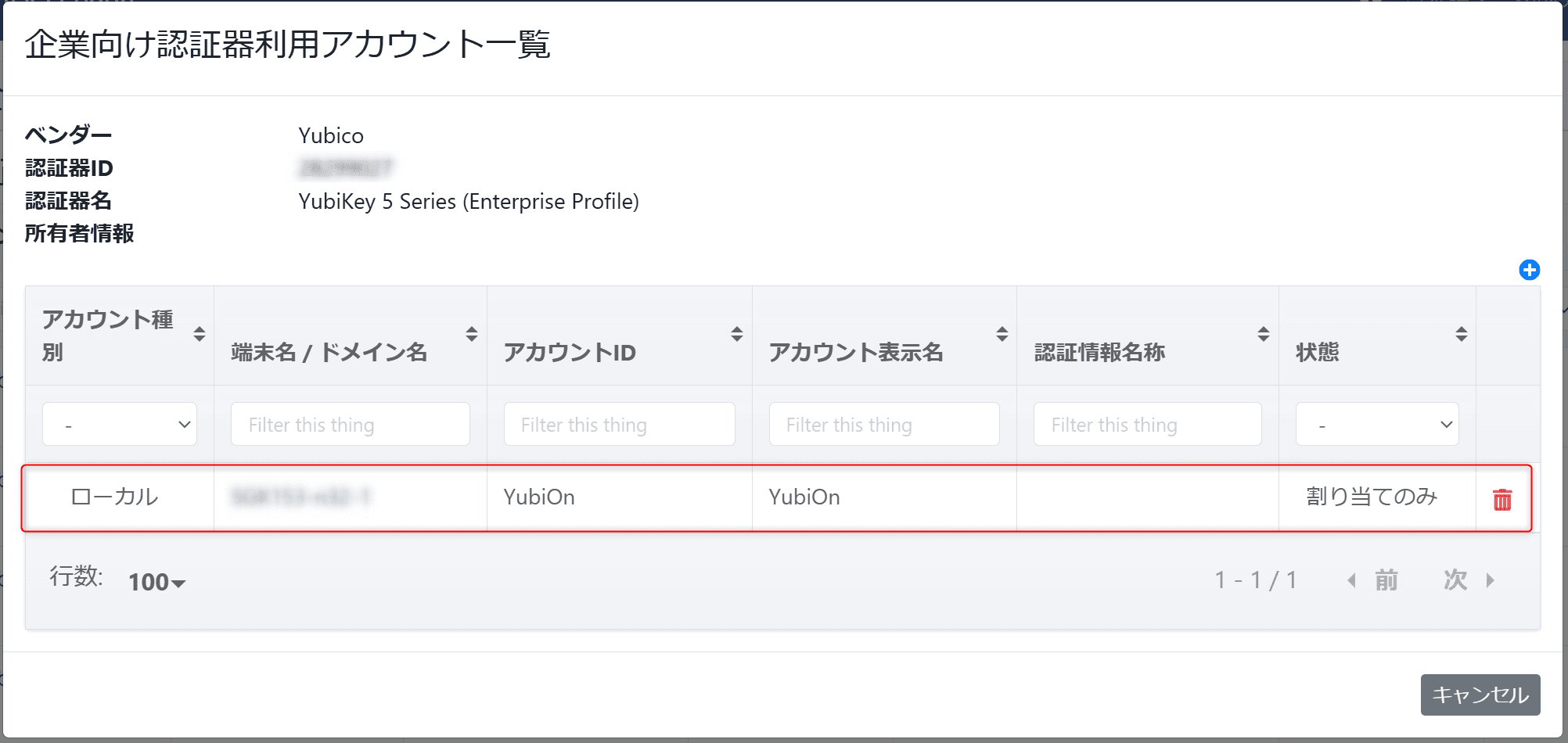Focus the アカウントID filter field
This screenshot has height=743, width=1568.
tap(620, 424)
